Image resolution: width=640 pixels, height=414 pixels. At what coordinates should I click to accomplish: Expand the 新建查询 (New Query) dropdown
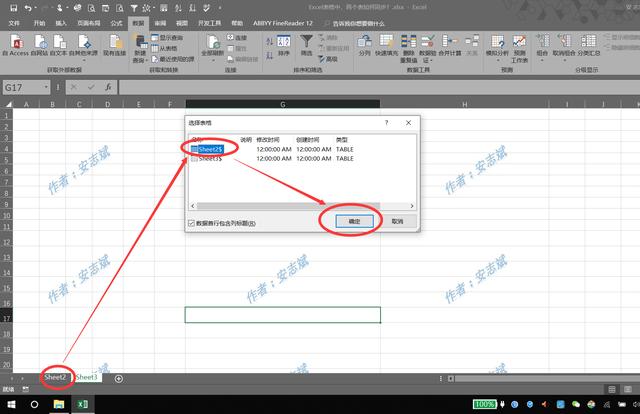[x=147, y=60]
